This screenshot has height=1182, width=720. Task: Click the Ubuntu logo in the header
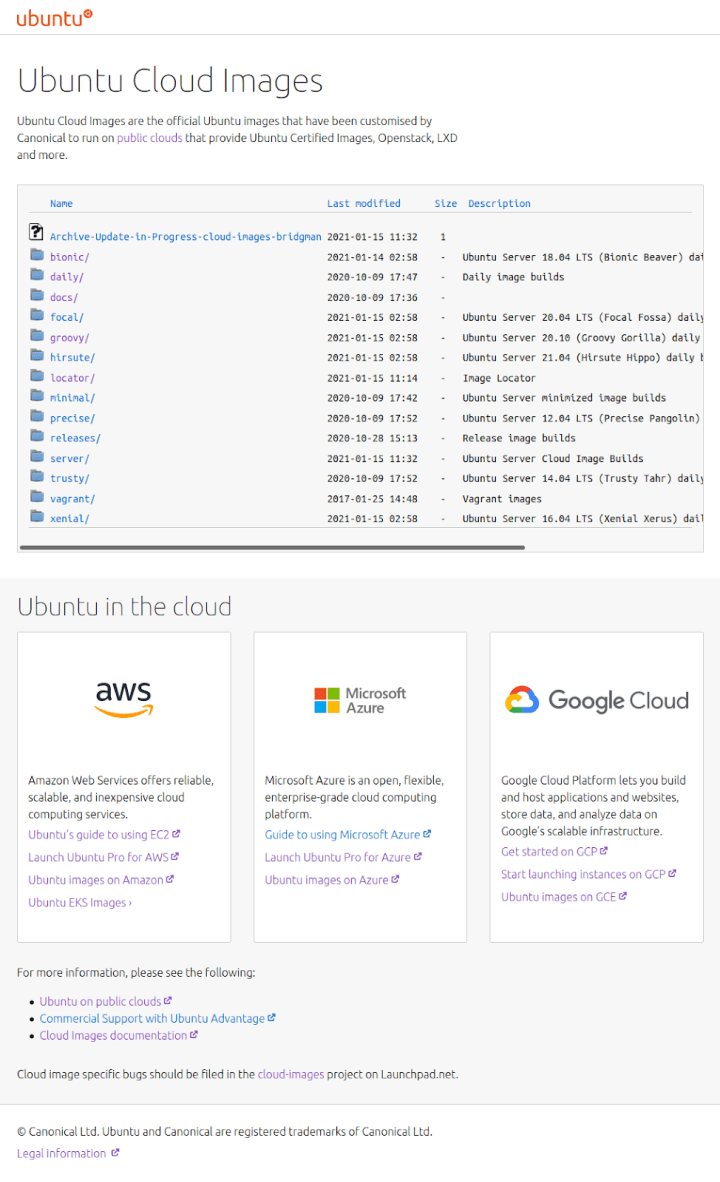[54, 17]
